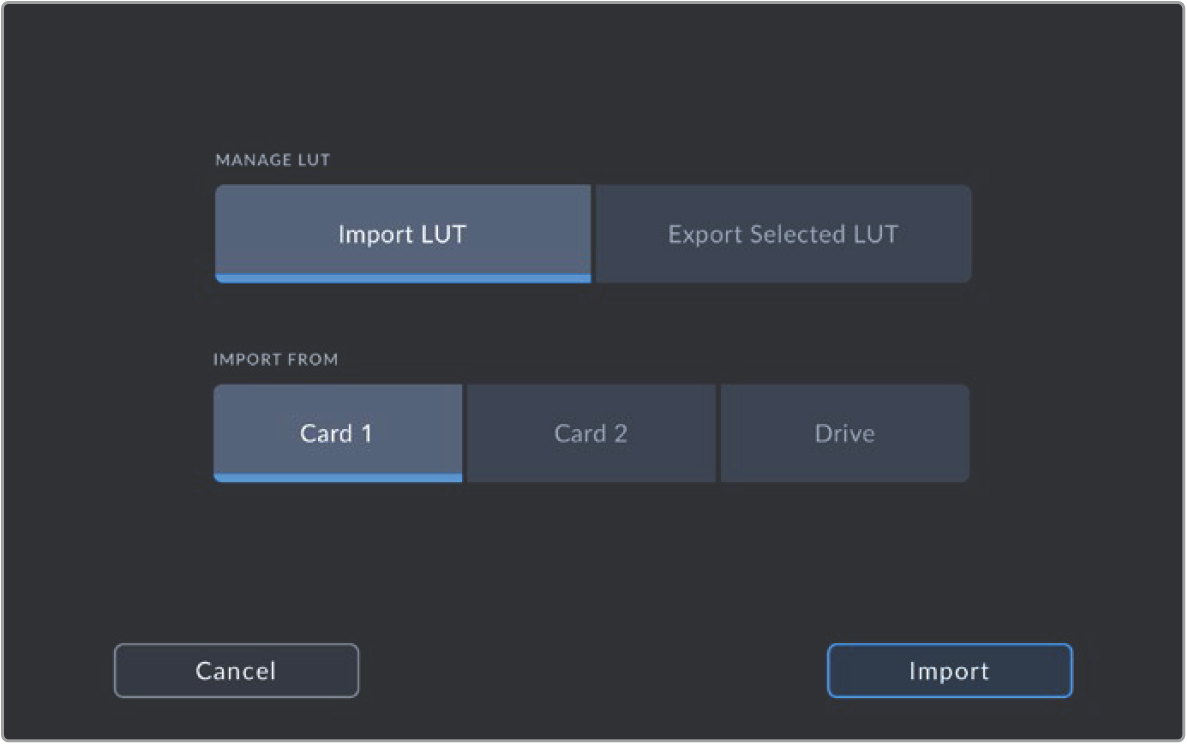Switch to Export Selected LUT
Screen dimensions: 1187x744
[x=783, y=234]
